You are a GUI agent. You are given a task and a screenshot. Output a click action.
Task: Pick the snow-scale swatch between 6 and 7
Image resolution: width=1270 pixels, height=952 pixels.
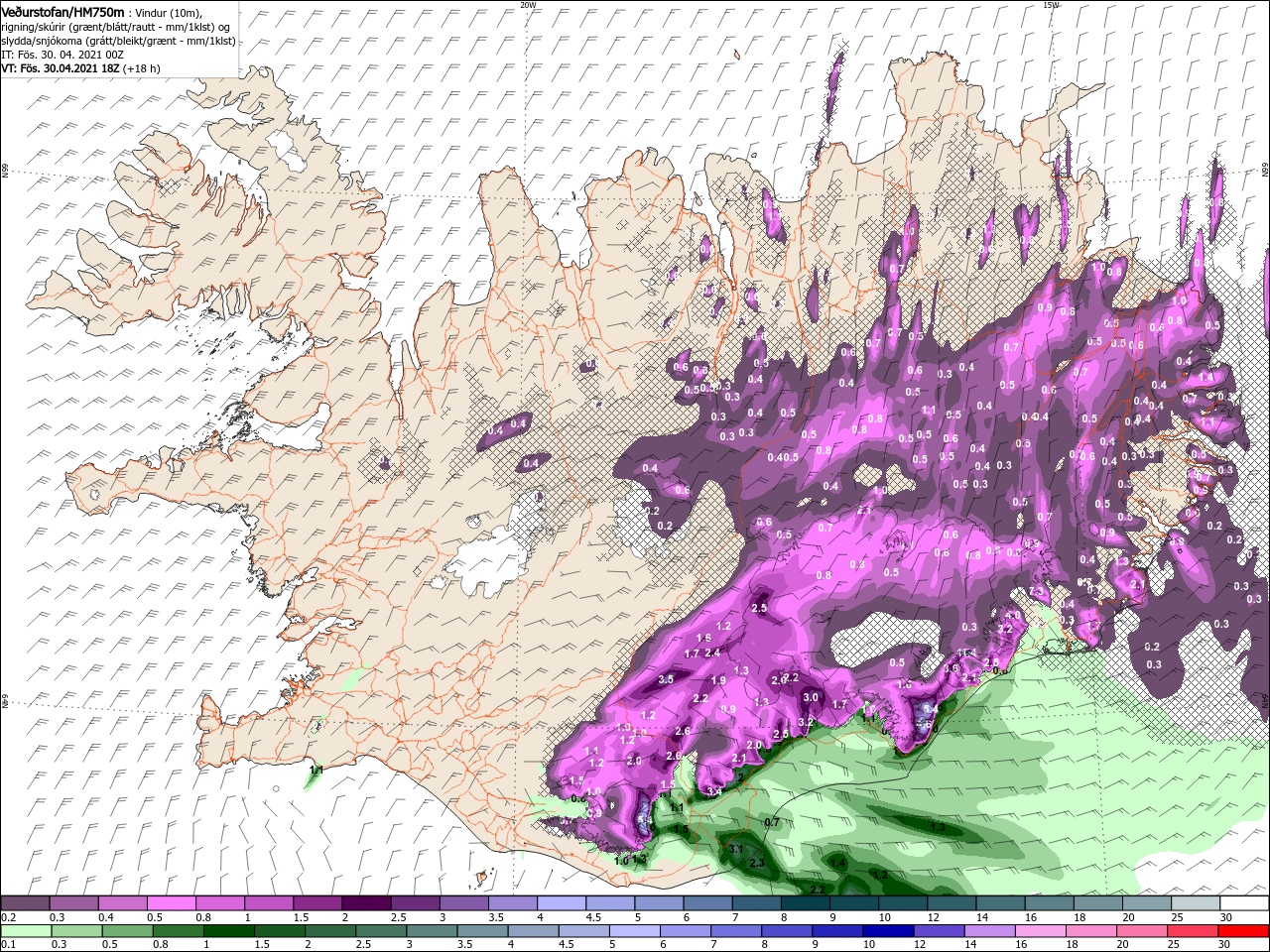click(707, 903)
